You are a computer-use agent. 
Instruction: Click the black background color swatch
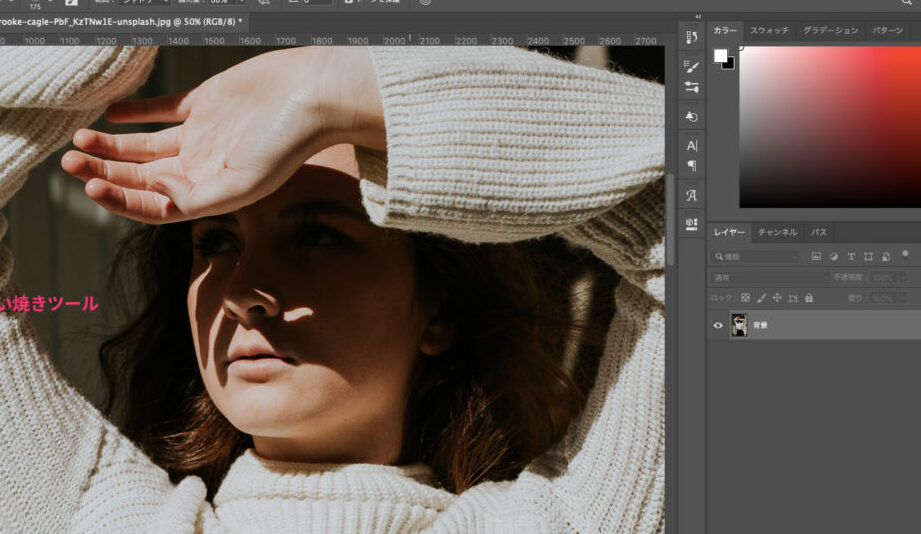point(730,64)
